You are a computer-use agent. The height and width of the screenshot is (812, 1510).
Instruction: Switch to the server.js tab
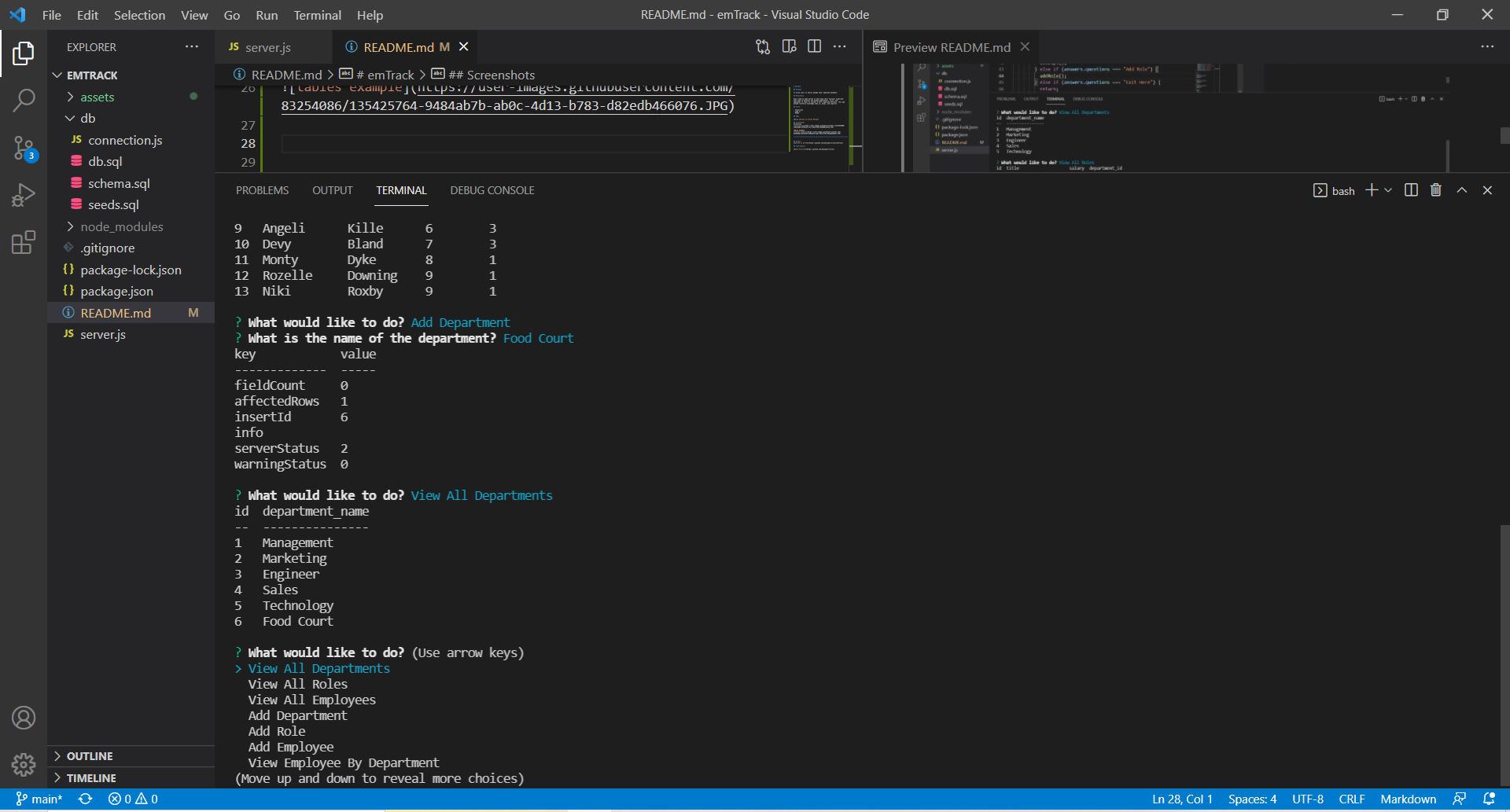click(x=268, y=47)
